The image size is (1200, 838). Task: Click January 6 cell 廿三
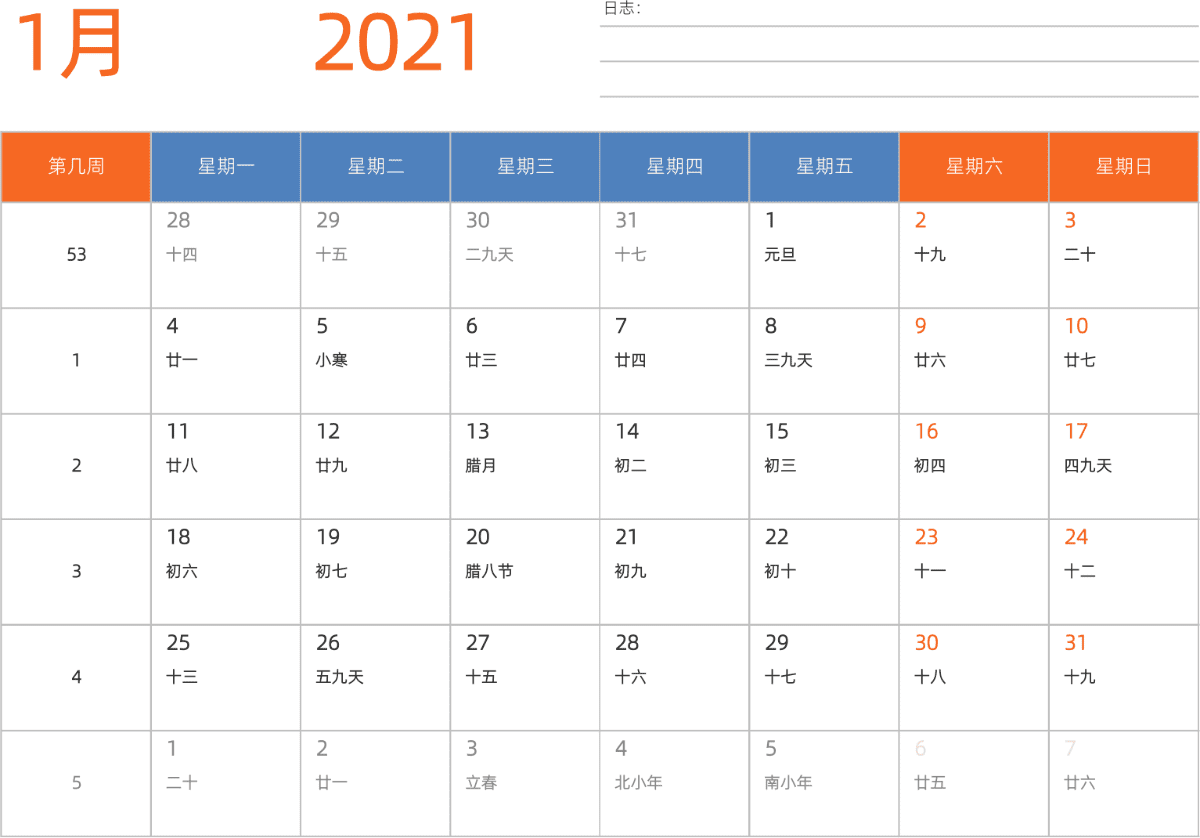525,361
